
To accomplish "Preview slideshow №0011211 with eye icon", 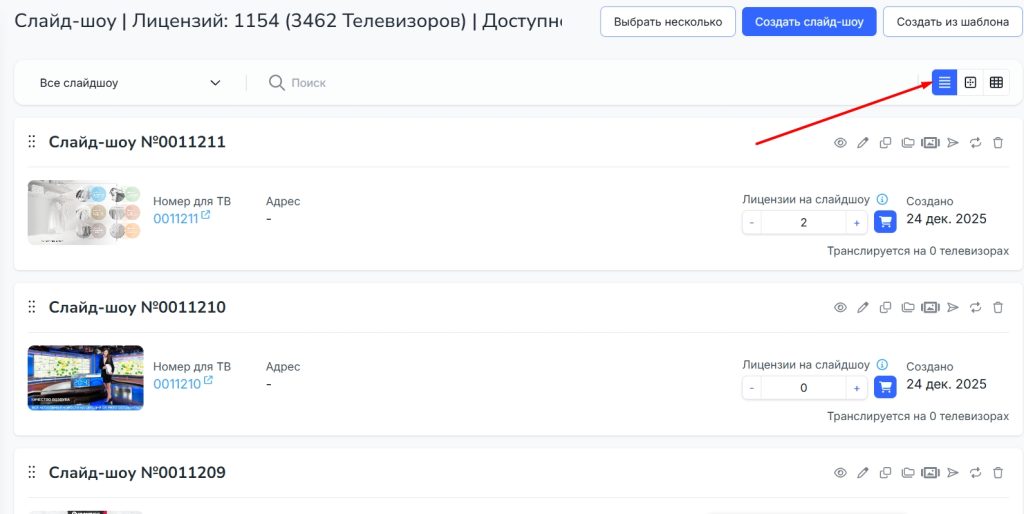I will pyautogui.click(x=840, y=143).
